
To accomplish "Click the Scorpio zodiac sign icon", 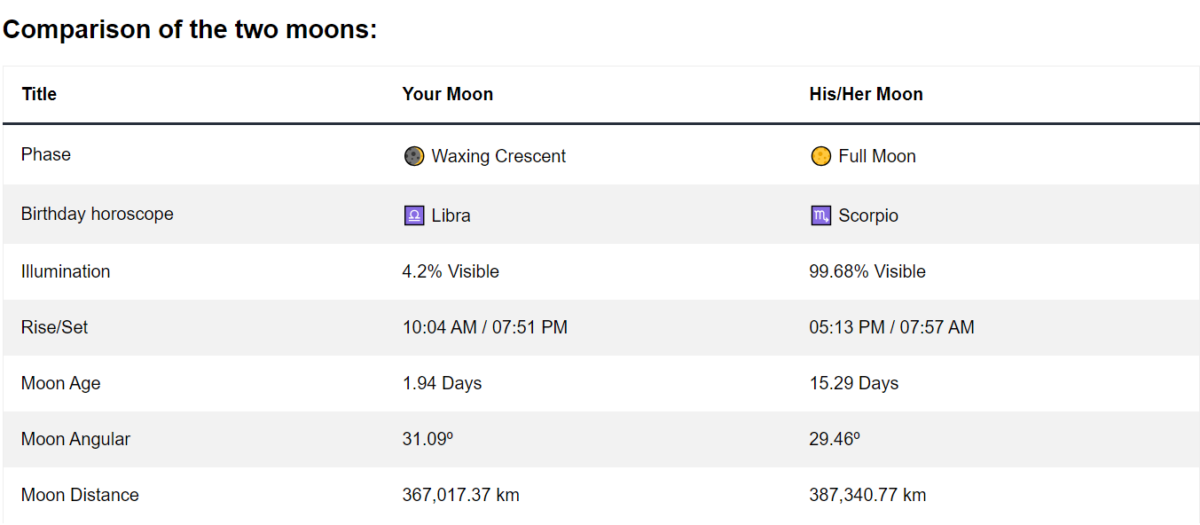I will click(821, 215).
